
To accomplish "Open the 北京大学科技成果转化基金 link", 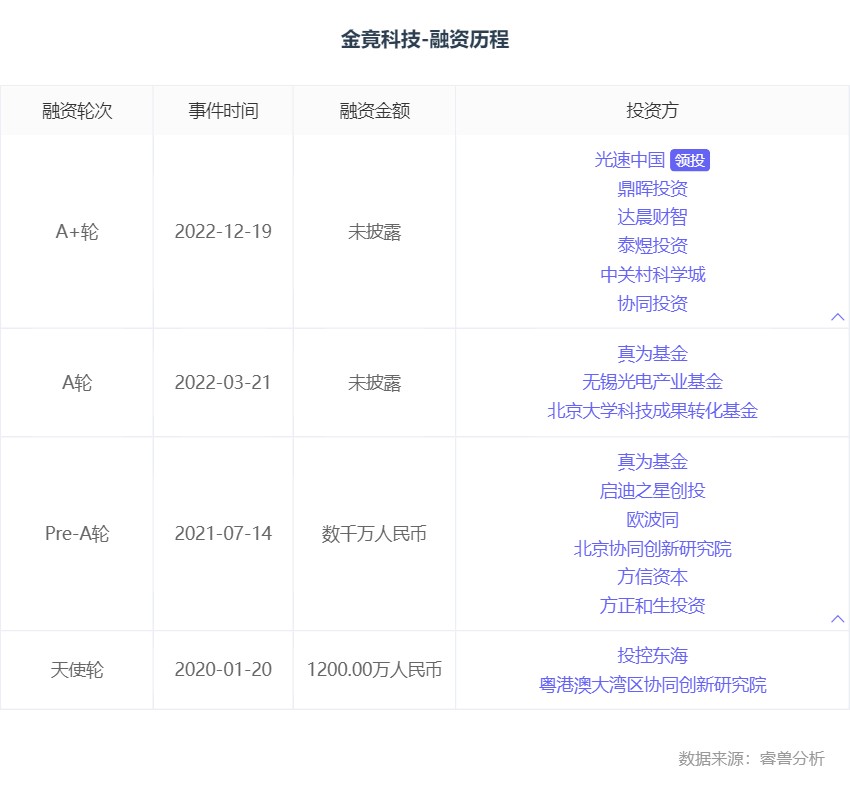I will coord(652,411).
